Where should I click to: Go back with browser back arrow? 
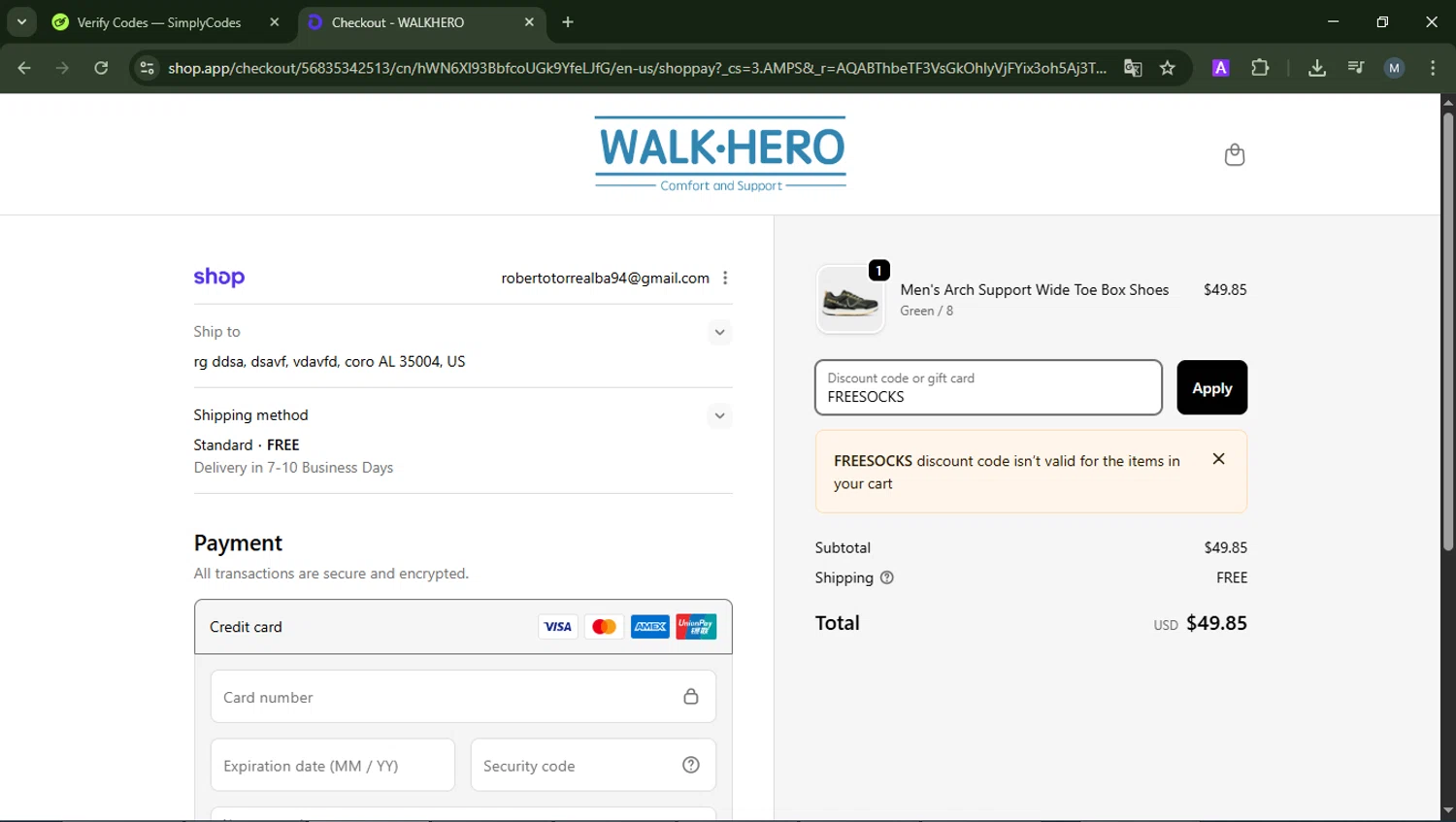(x=24, y=68)
